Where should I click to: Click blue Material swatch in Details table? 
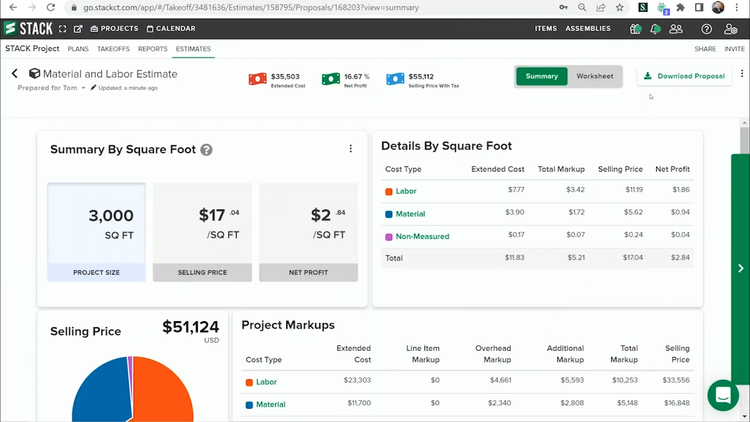389,214
